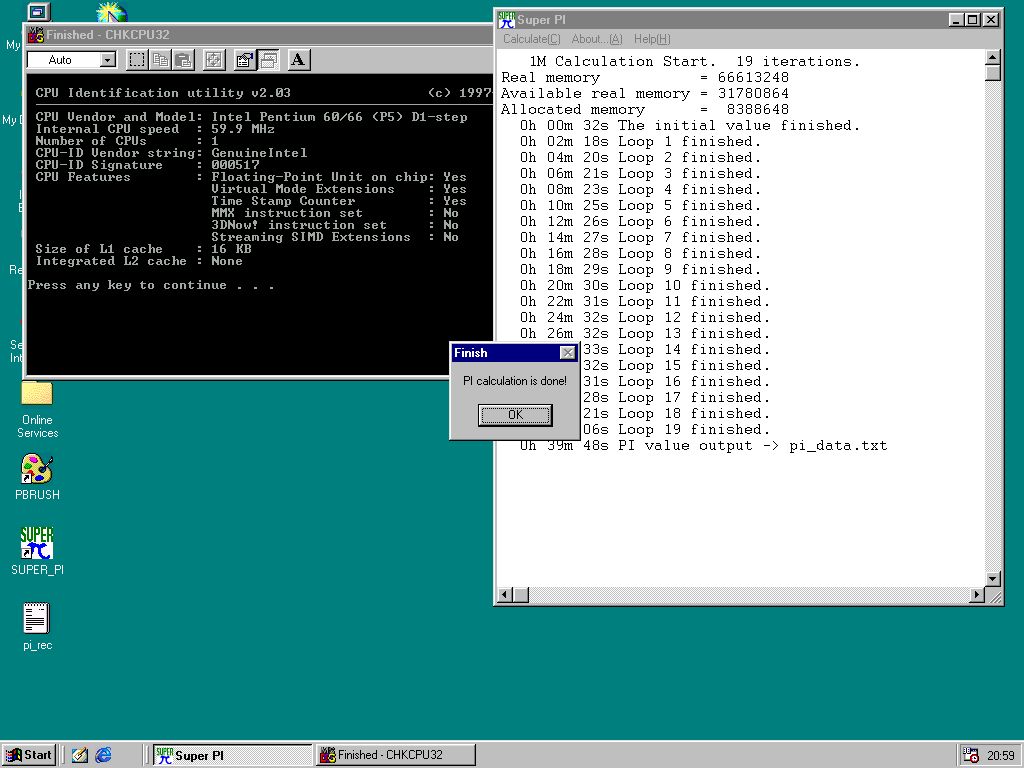1024x768 pixels.
Task: Close the Super PI window
Action: [991, 20]
